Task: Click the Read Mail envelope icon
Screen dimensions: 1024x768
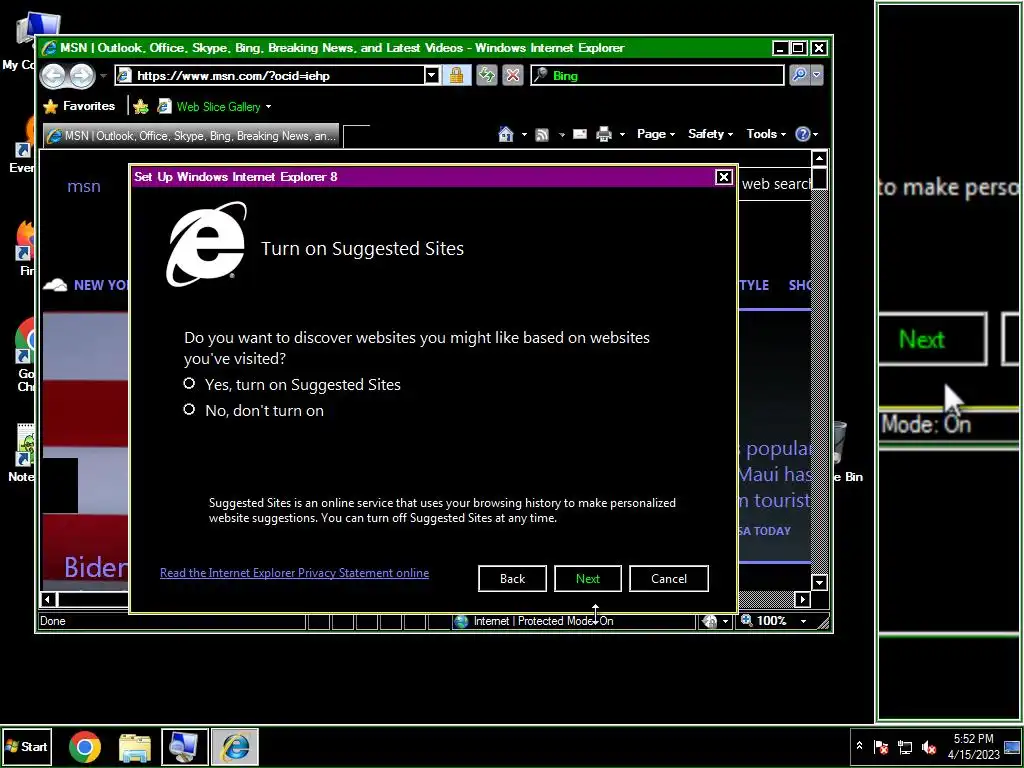Action: pos(580,134)
